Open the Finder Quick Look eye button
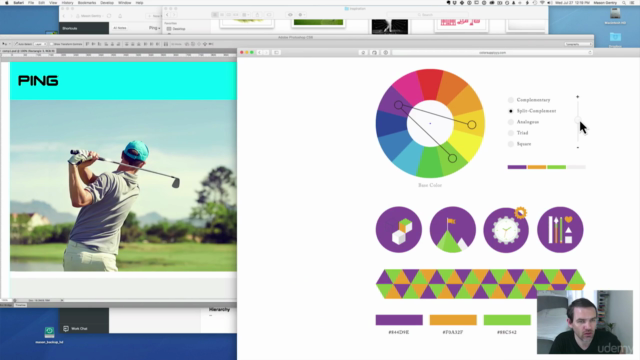The image size is (640, 360). click(290, 15)
